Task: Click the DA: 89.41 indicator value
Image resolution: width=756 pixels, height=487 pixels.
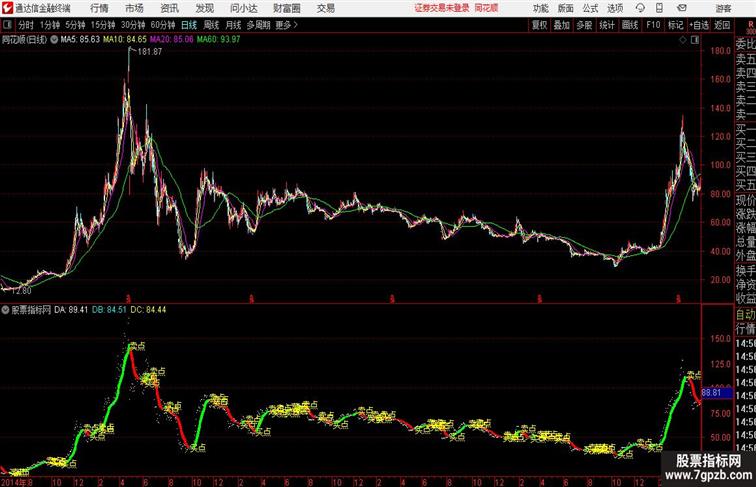Action: click(x=71, y=310)
